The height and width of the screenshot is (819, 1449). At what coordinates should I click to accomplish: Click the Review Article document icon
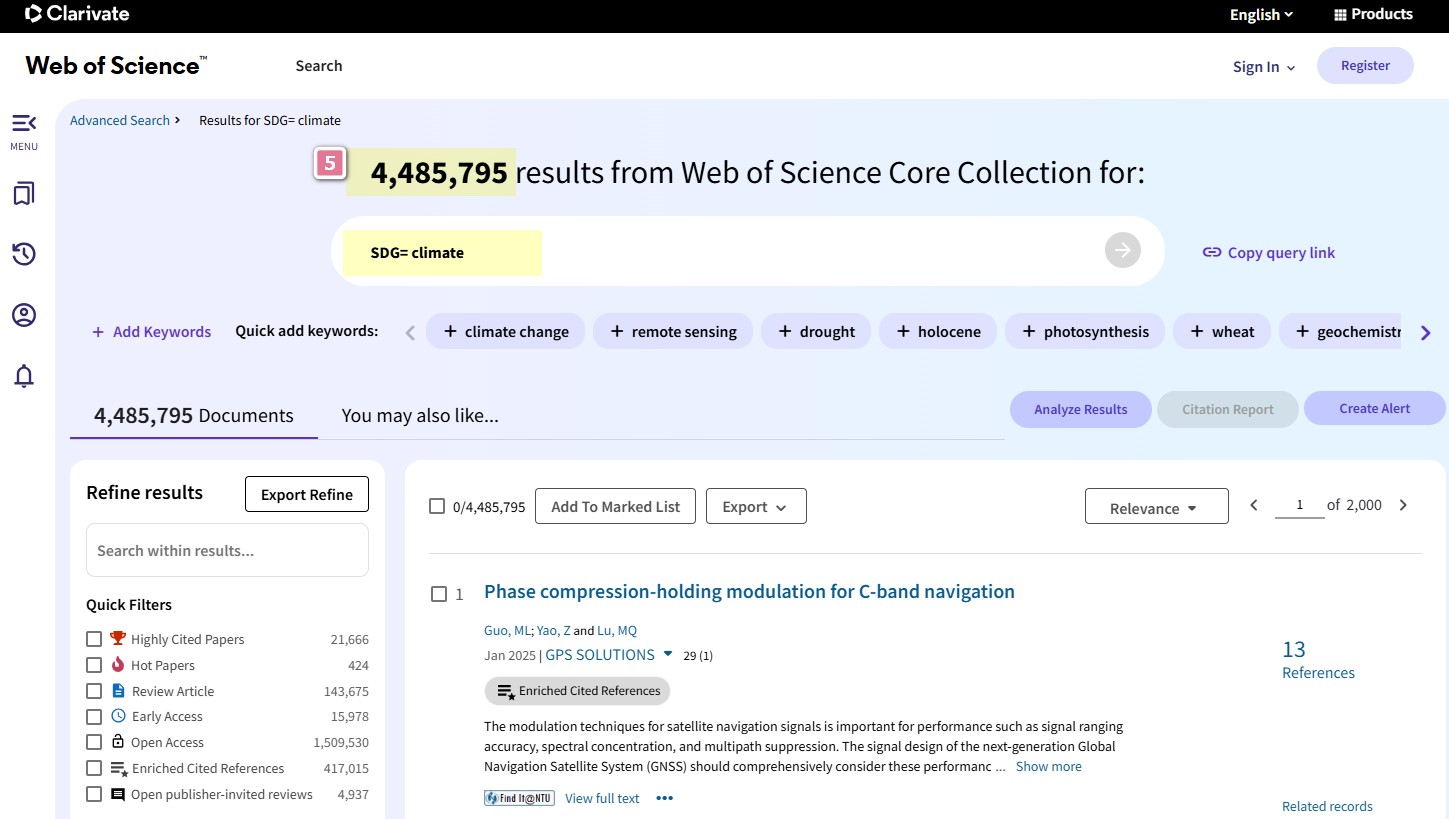click(x=118, y=690)
